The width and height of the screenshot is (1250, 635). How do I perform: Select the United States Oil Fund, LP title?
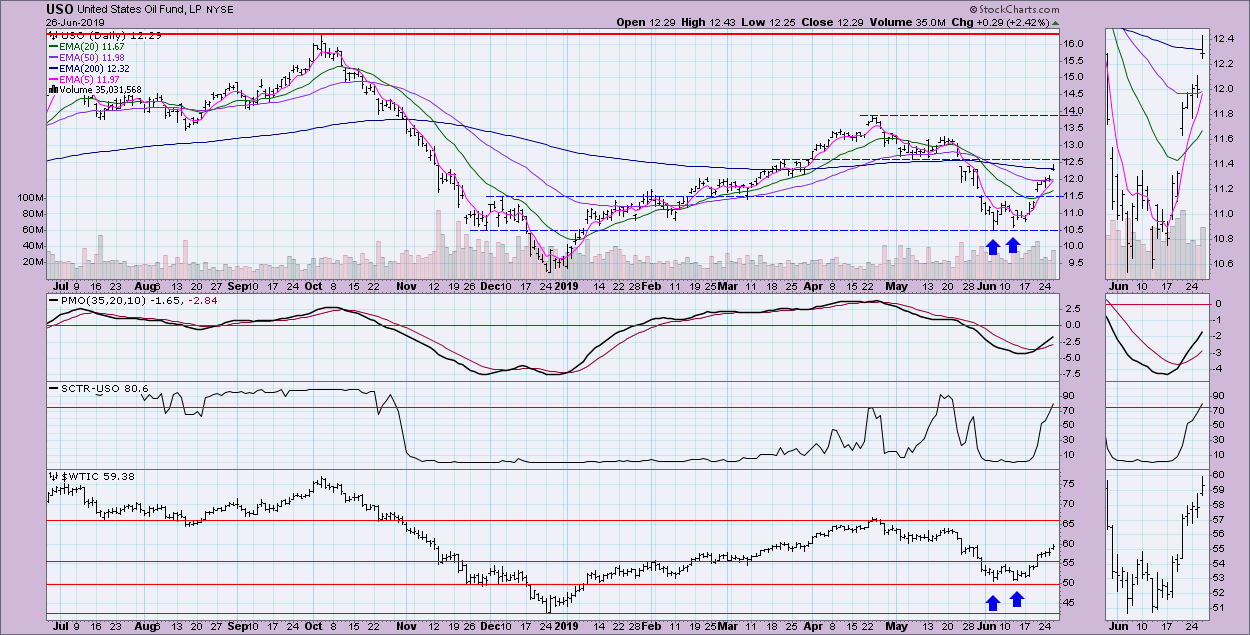(x=138, y=10)
